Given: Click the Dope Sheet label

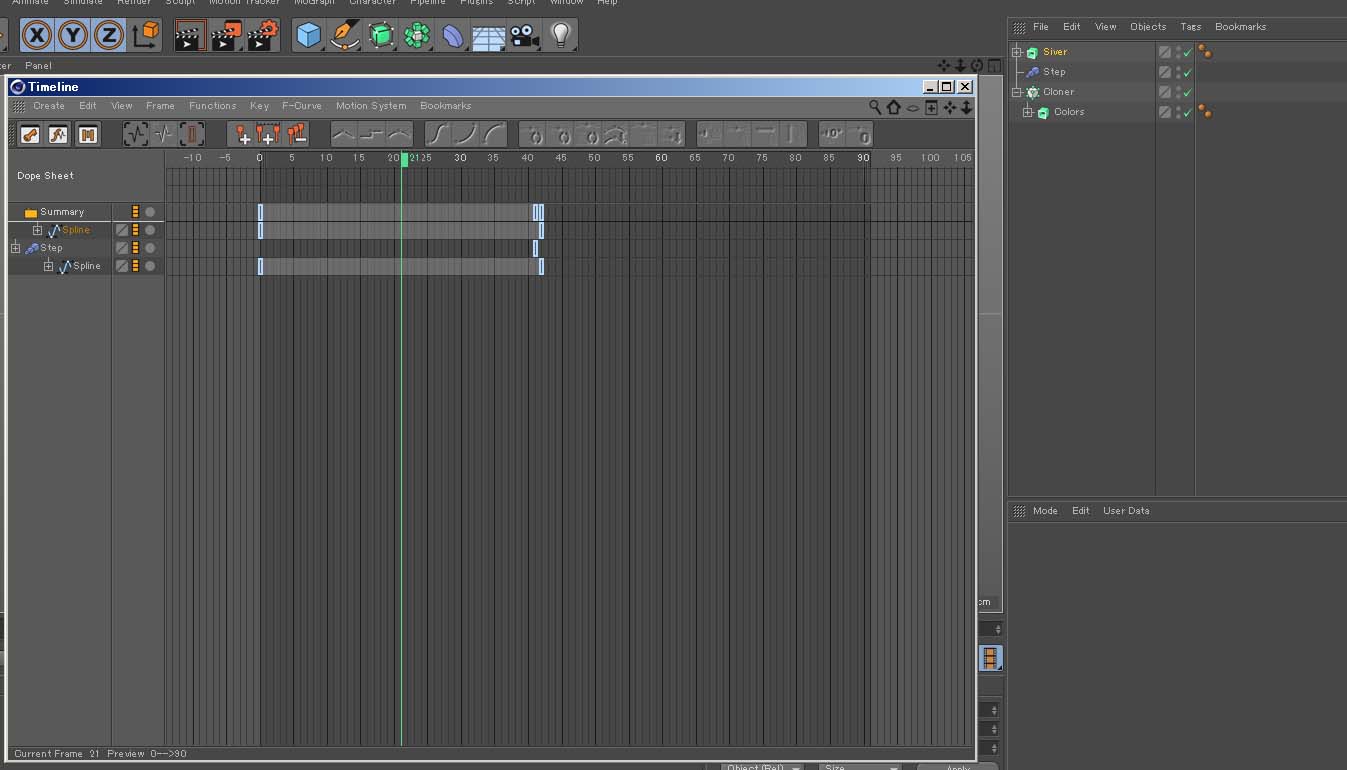Looking at the screenshot, I should (45, 176).
